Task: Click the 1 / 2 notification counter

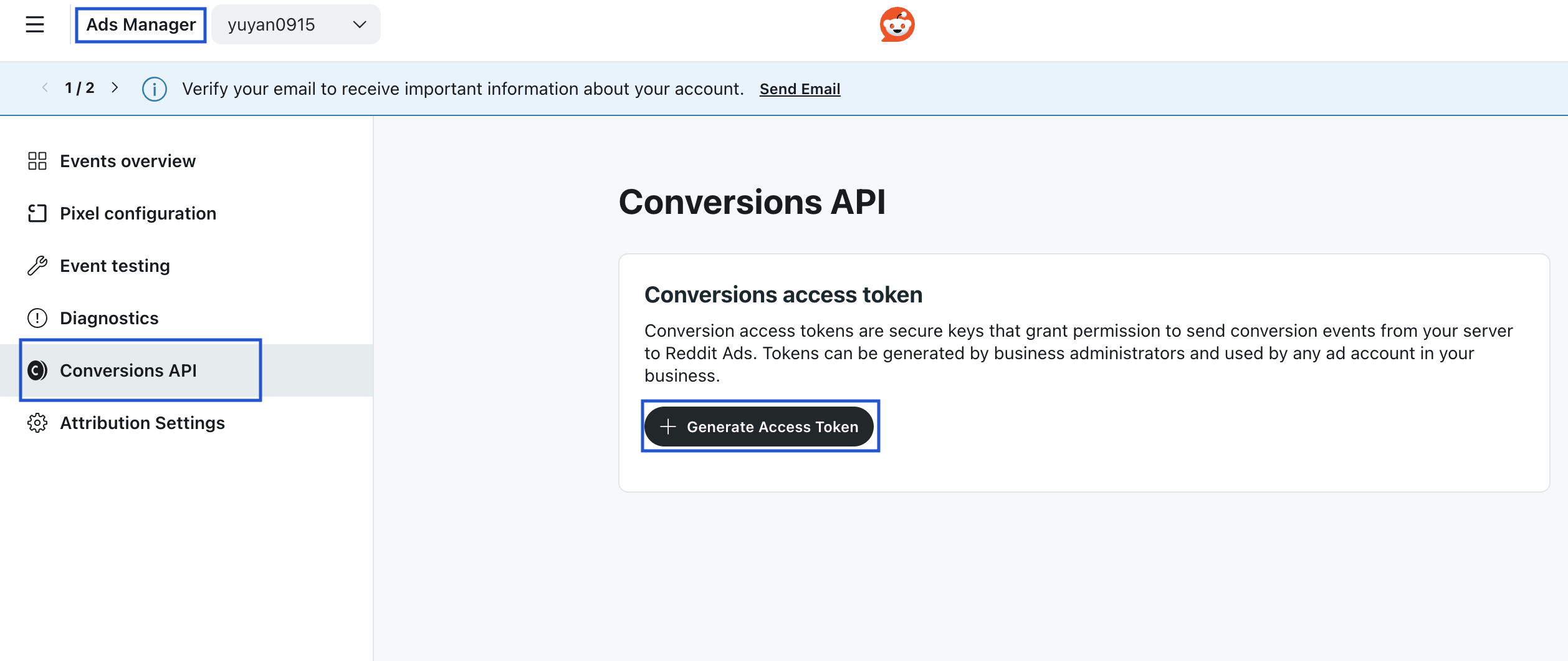Action: pos(80,88)
